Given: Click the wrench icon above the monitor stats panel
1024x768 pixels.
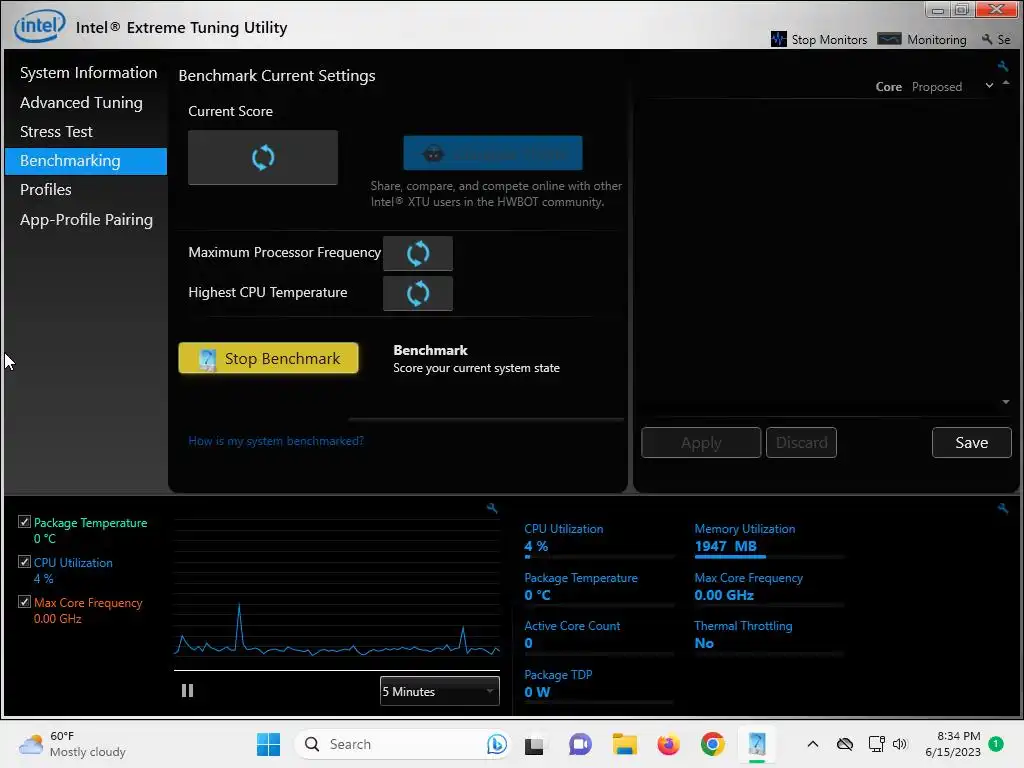Looking at the screenshot, I should coord(1002,508).
